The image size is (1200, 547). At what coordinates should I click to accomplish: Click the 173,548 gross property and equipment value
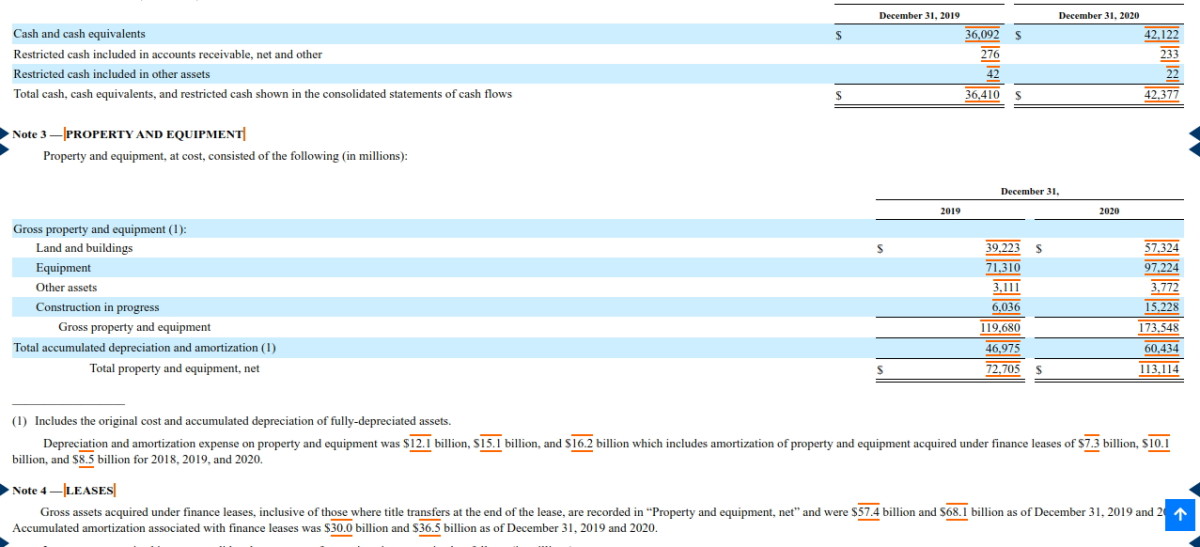tap(1159, 328)
